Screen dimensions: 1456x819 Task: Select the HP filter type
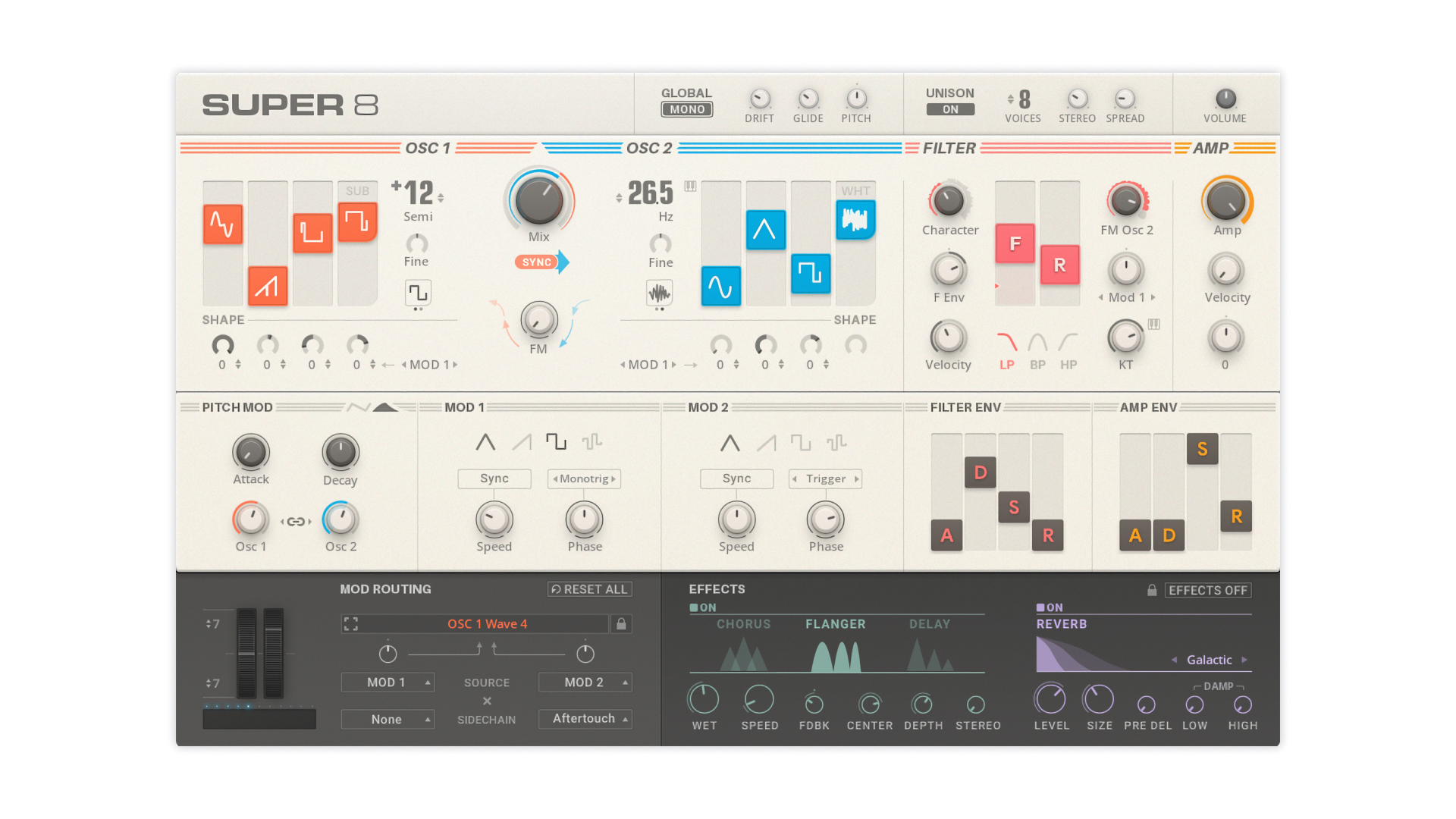(1068, 351)
